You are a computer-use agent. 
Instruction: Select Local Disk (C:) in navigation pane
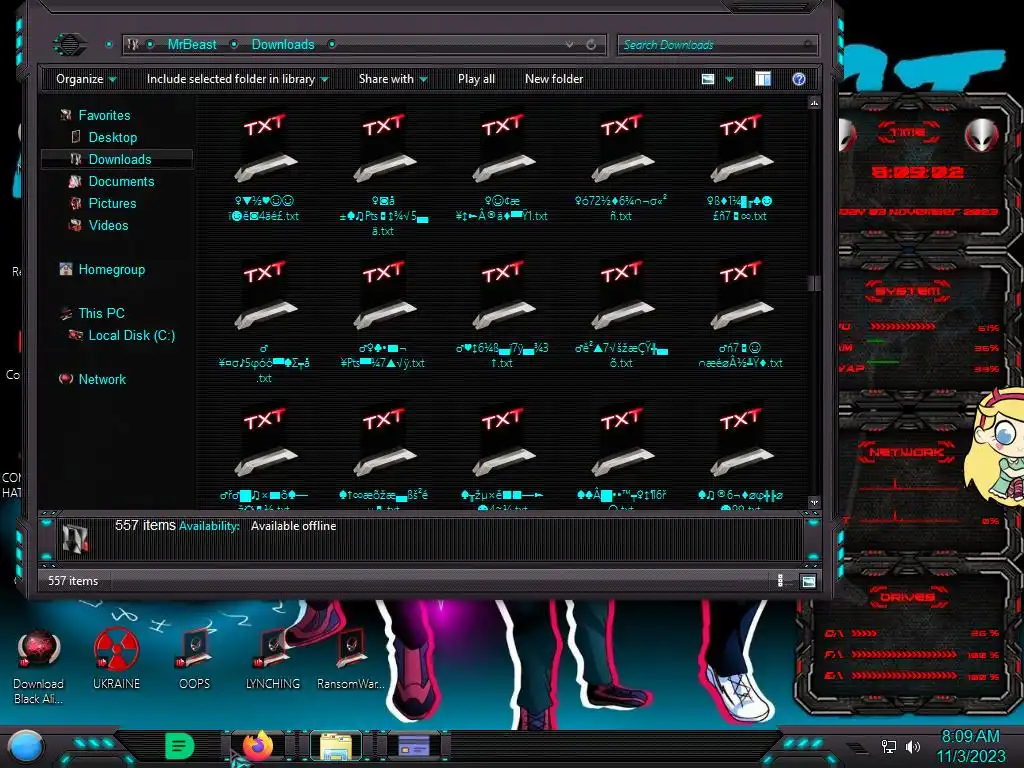132,336
